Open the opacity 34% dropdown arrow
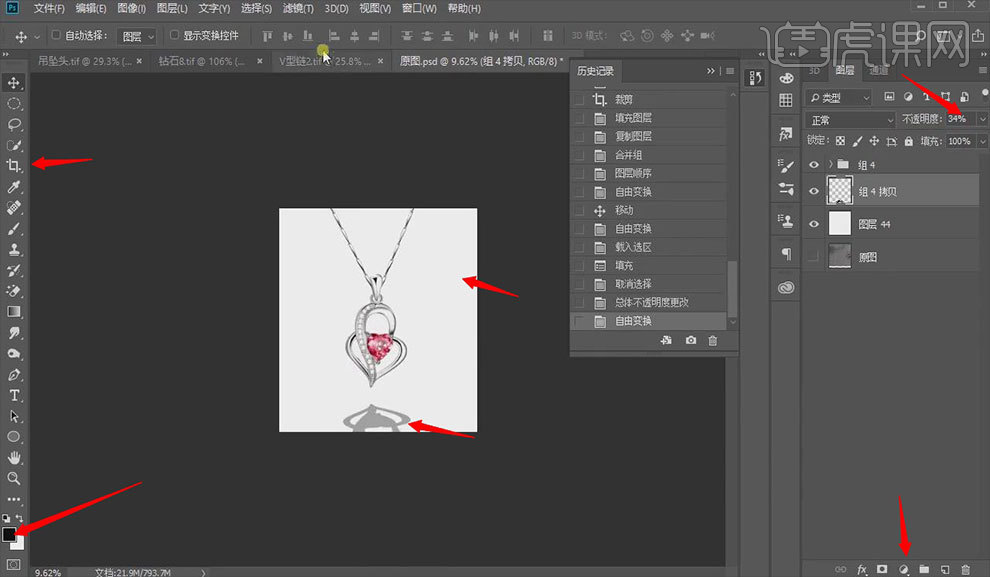Image resolution: width=990 pixels, height=577 pixels. [981, 119]
